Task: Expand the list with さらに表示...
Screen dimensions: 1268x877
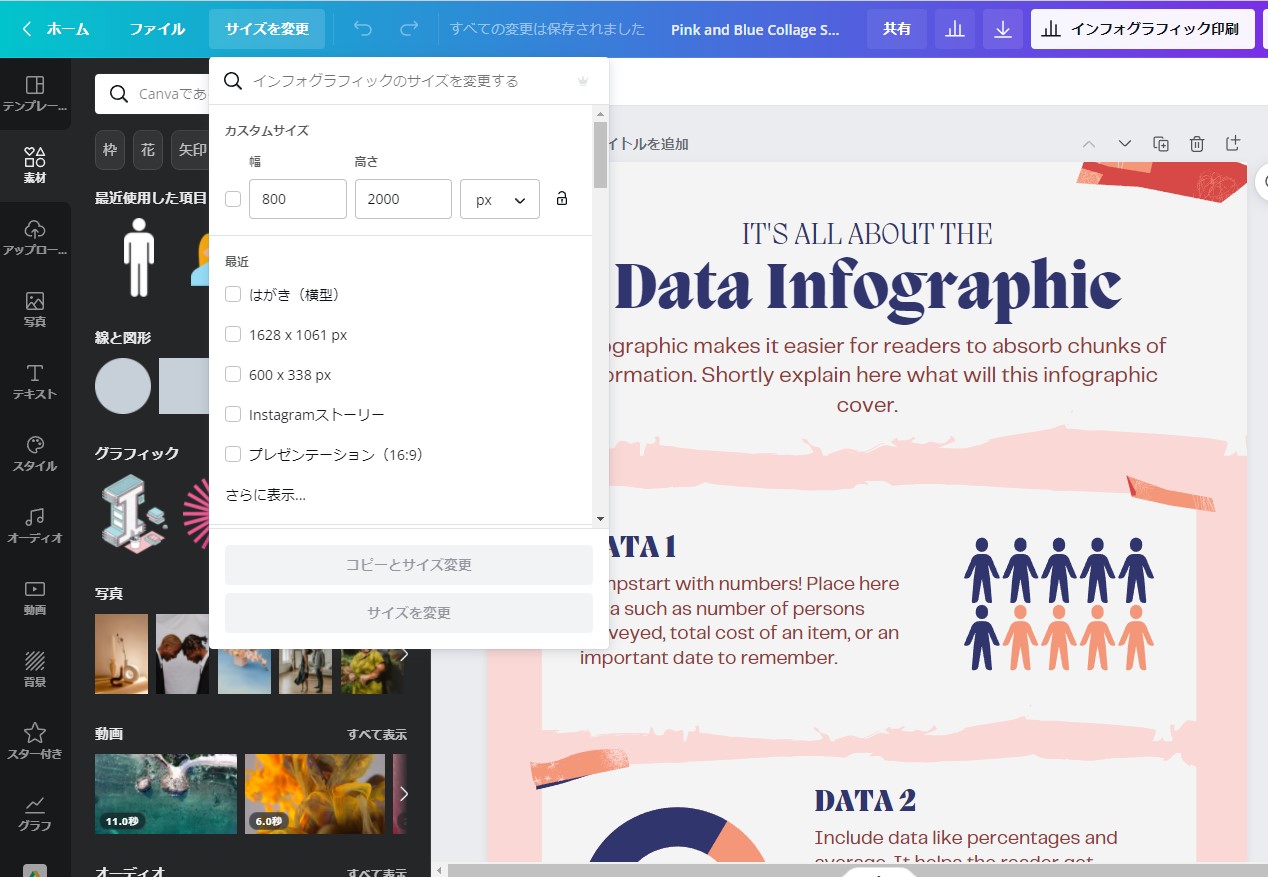Action: (265, 495)
